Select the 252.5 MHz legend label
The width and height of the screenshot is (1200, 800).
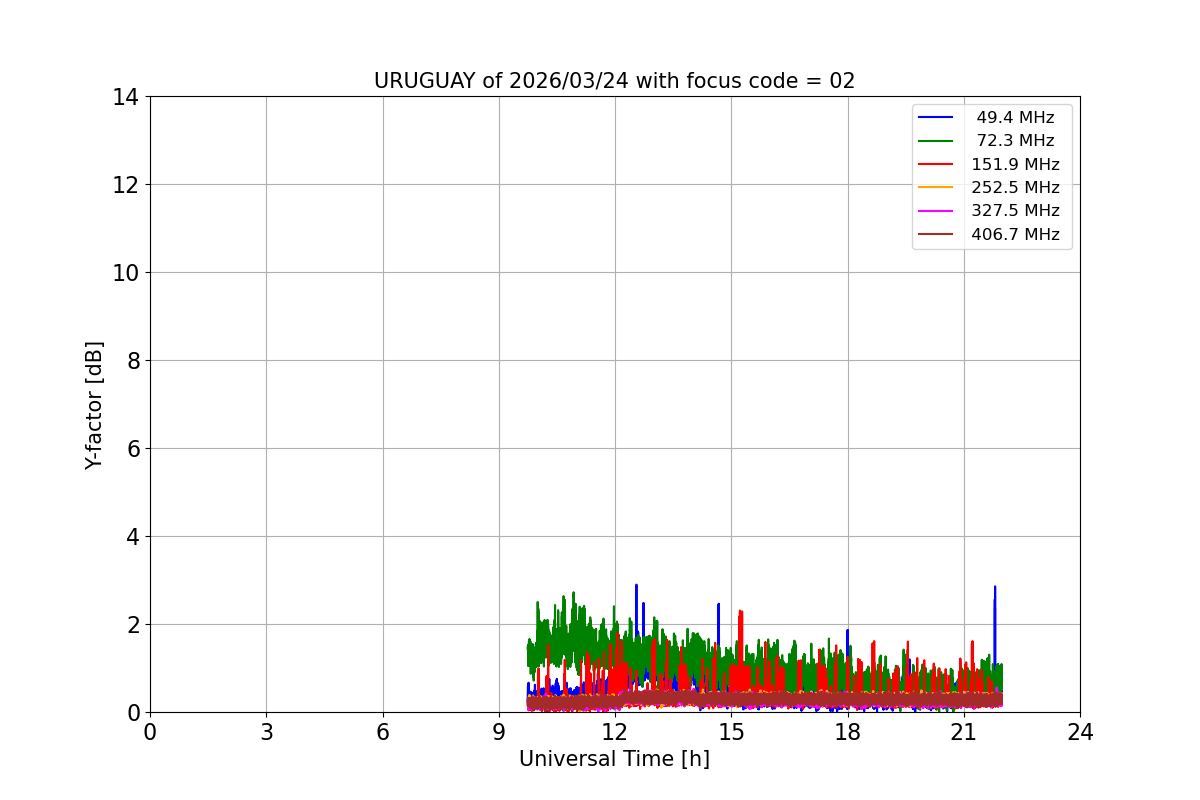(x=1015, y=188)
